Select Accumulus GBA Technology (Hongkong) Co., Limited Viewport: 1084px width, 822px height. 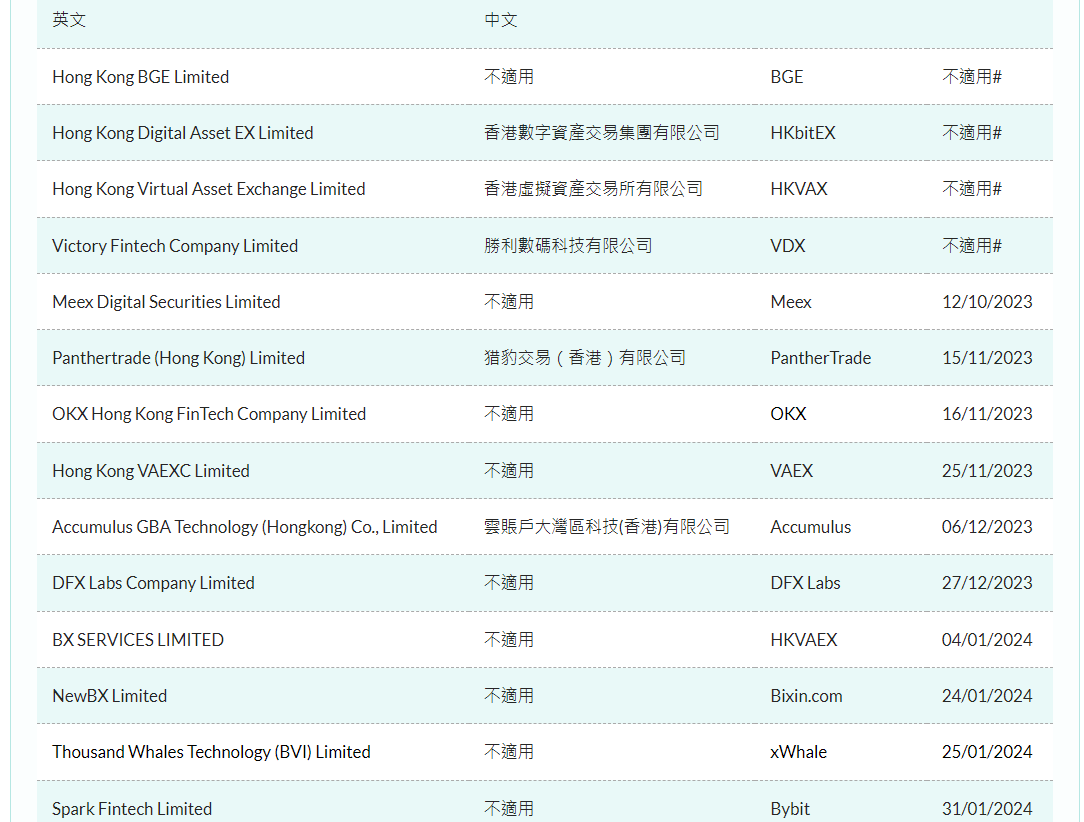pyautogui.click(x=245, y=527)
